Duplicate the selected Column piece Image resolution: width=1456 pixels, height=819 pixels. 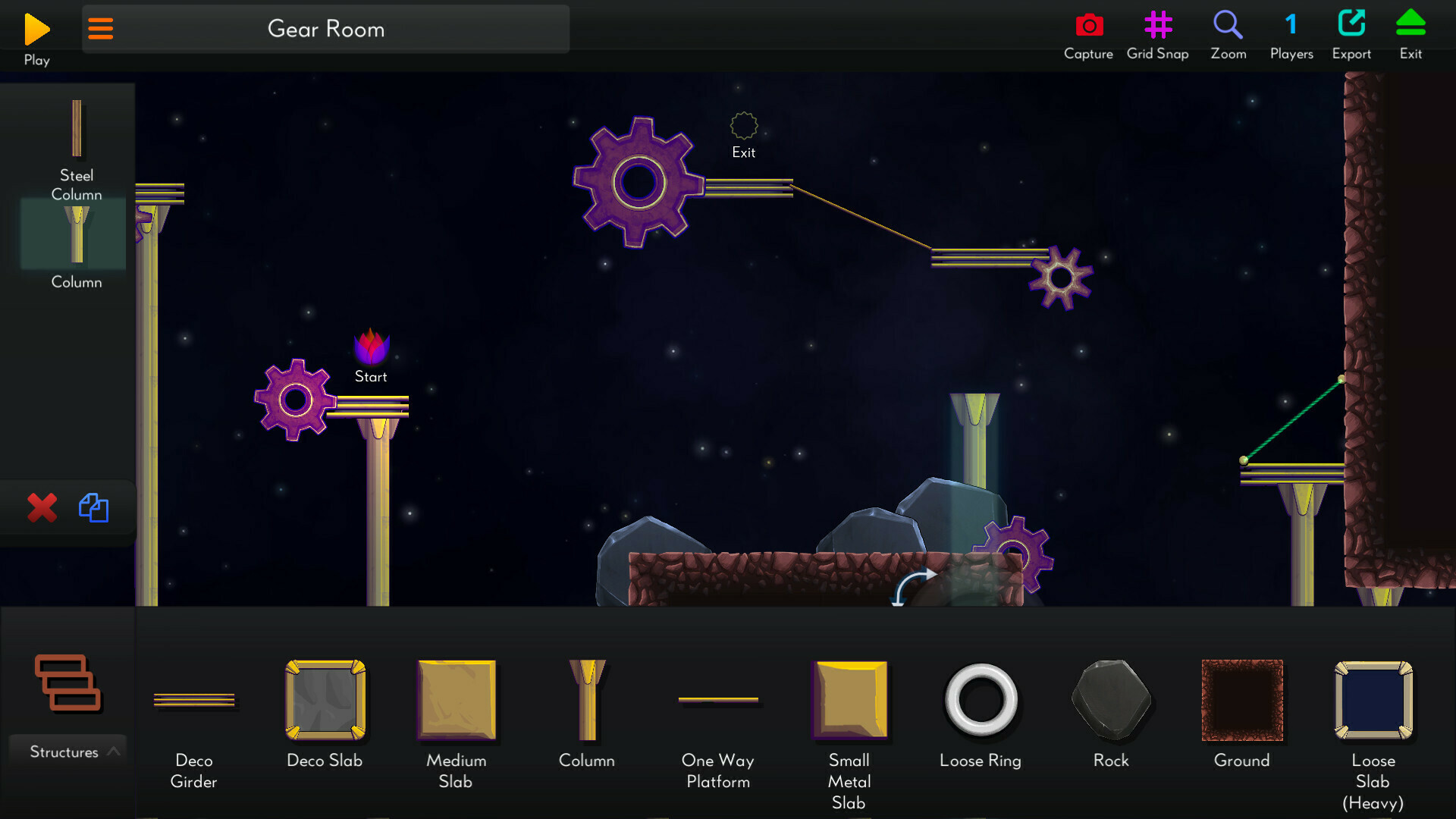click(93, 508)
